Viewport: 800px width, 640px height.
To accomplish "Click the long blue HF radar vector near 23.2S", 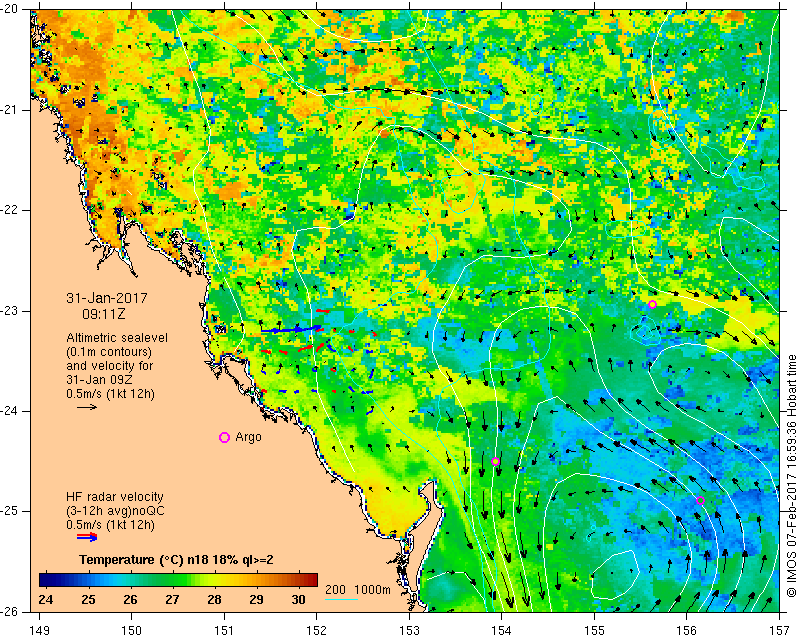I will pos(291,329).
